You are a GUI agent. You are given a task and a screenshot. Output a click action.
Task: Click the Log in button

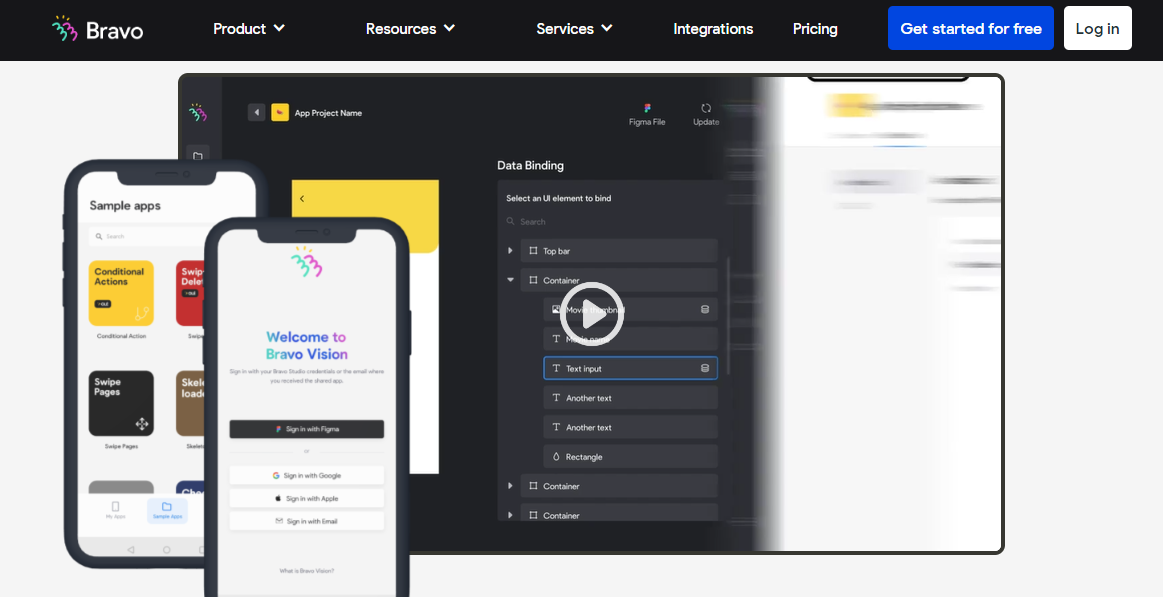(1097, 28)
